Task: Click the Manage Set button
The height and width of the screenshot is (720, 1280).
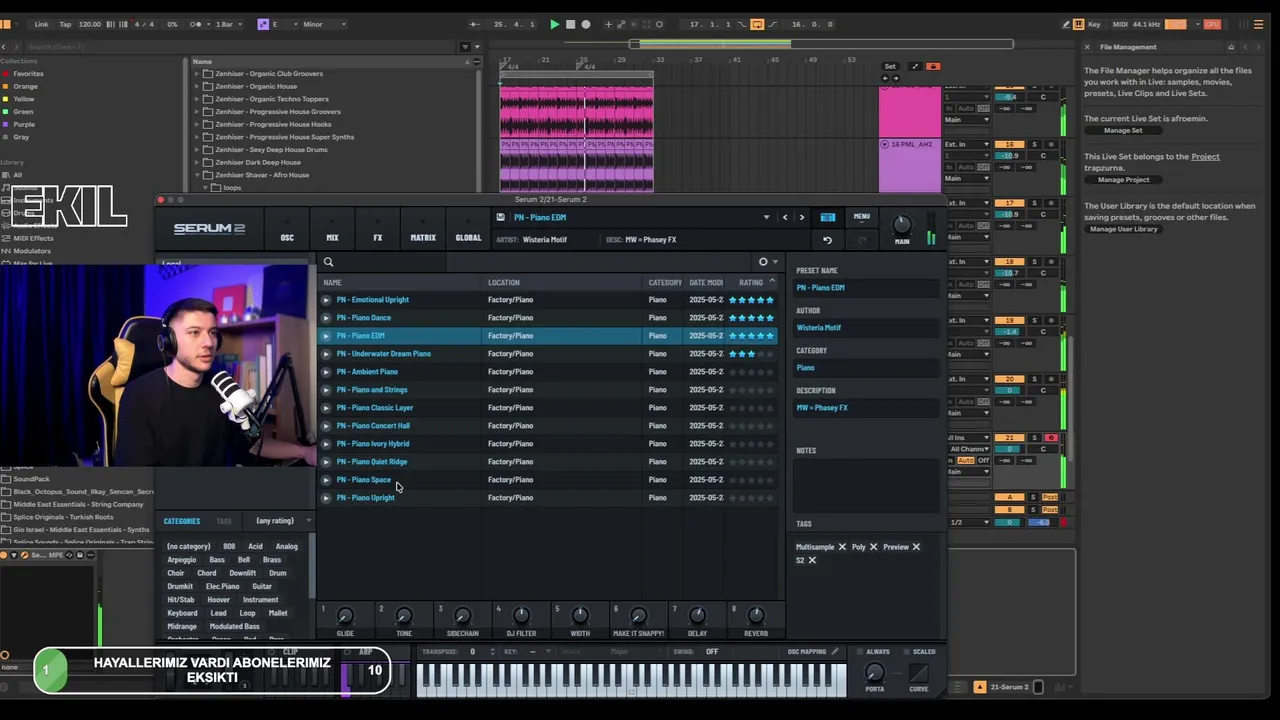Action: [1123, 131]
